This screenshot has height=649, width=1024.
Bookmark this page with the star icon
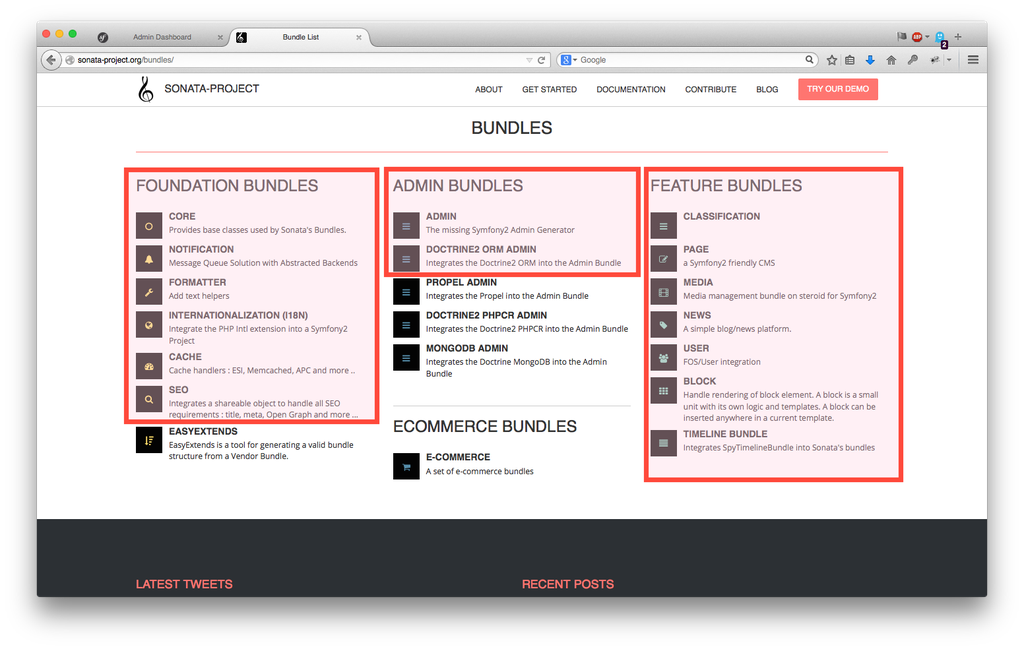832,60
